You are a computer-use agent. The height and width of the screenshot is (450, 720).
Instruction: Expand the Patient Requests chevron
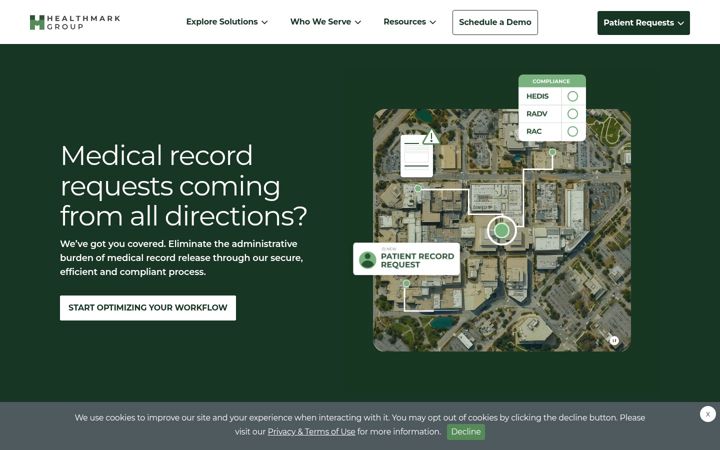[x=681, y=23]
